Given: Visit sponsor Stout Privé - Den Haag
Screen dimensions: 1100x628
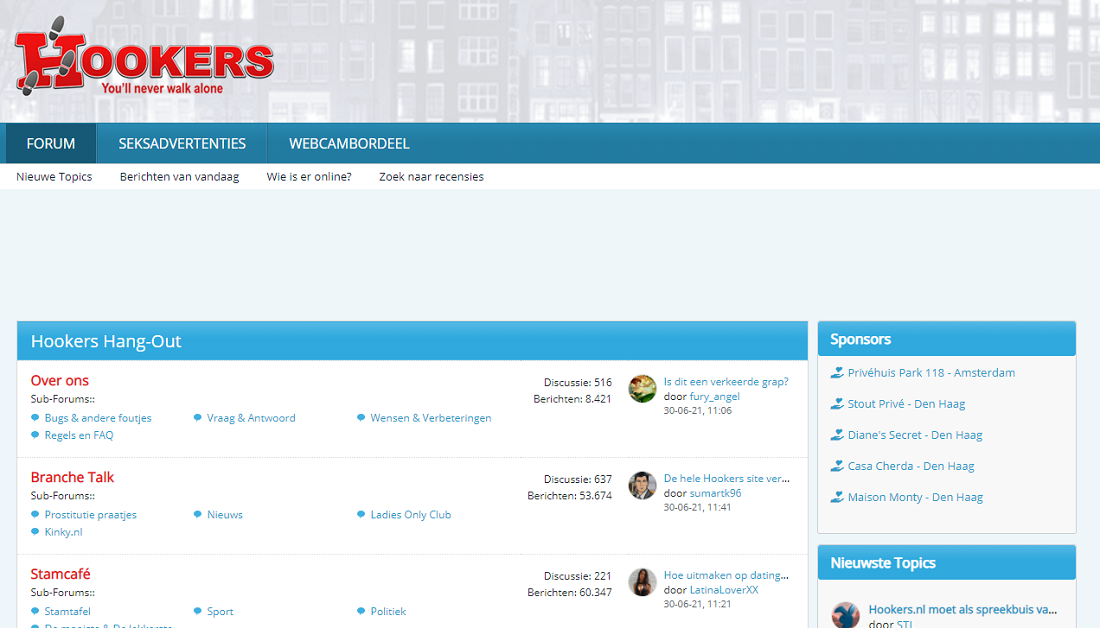Looking at the screenshot, I should pyautogui.click(x=906, y=403).
